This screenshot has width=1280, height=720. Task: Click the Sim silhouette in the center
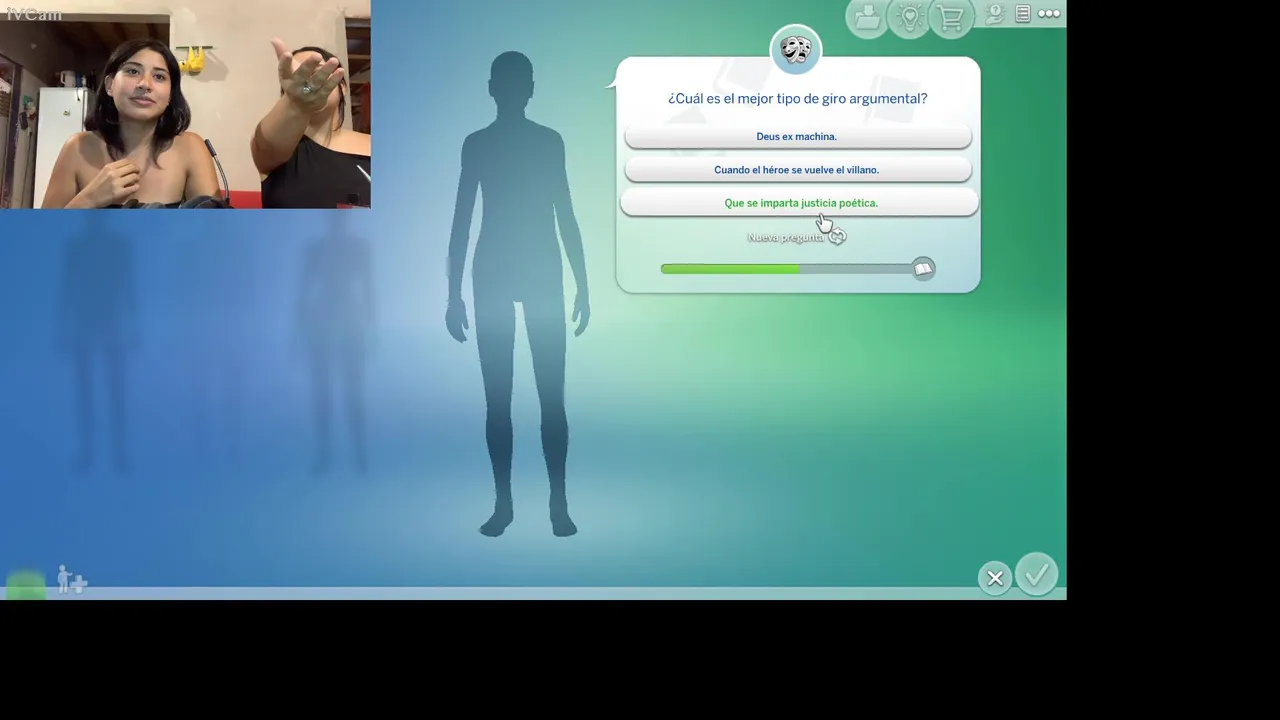[x=517, y=295]
